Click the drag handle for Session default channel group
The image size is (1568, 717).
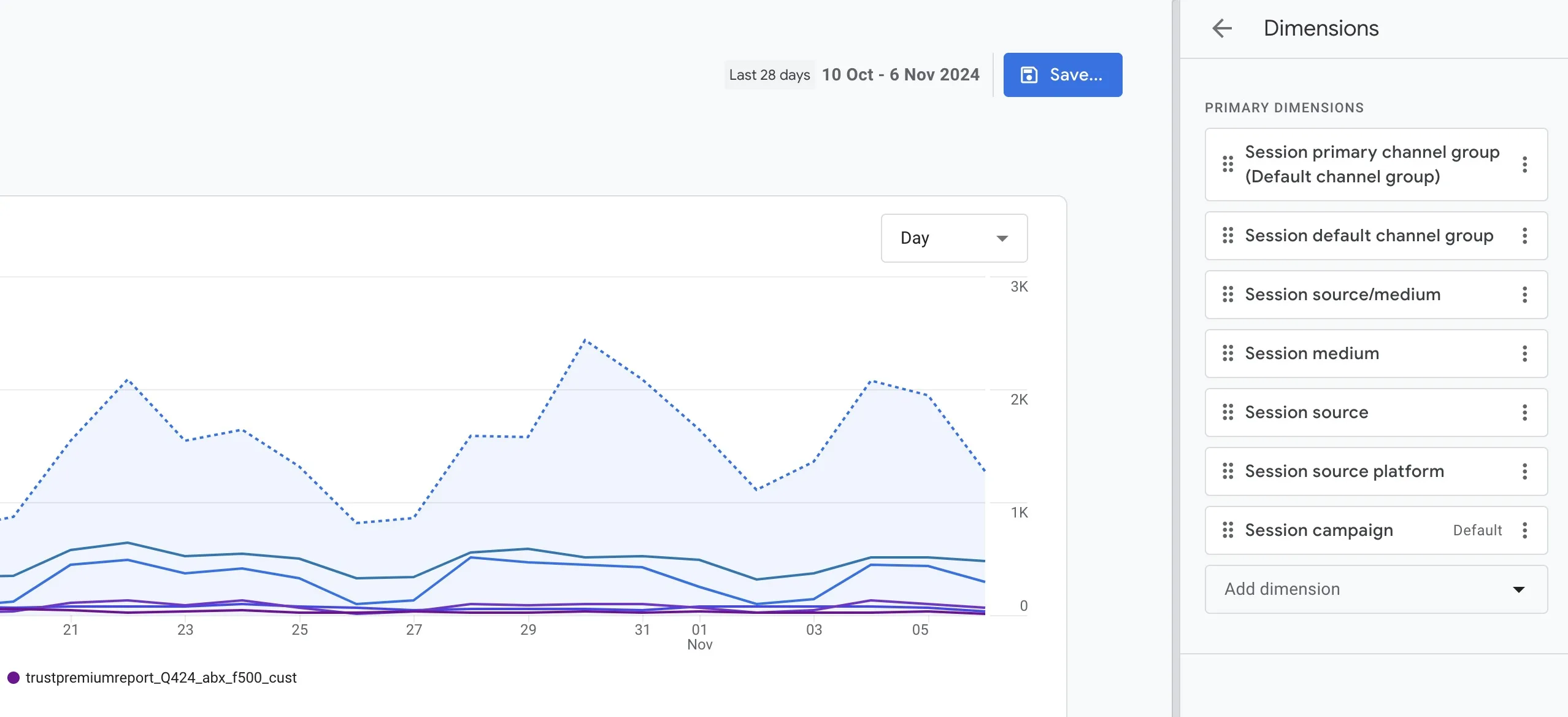[x=1228, y=236]
